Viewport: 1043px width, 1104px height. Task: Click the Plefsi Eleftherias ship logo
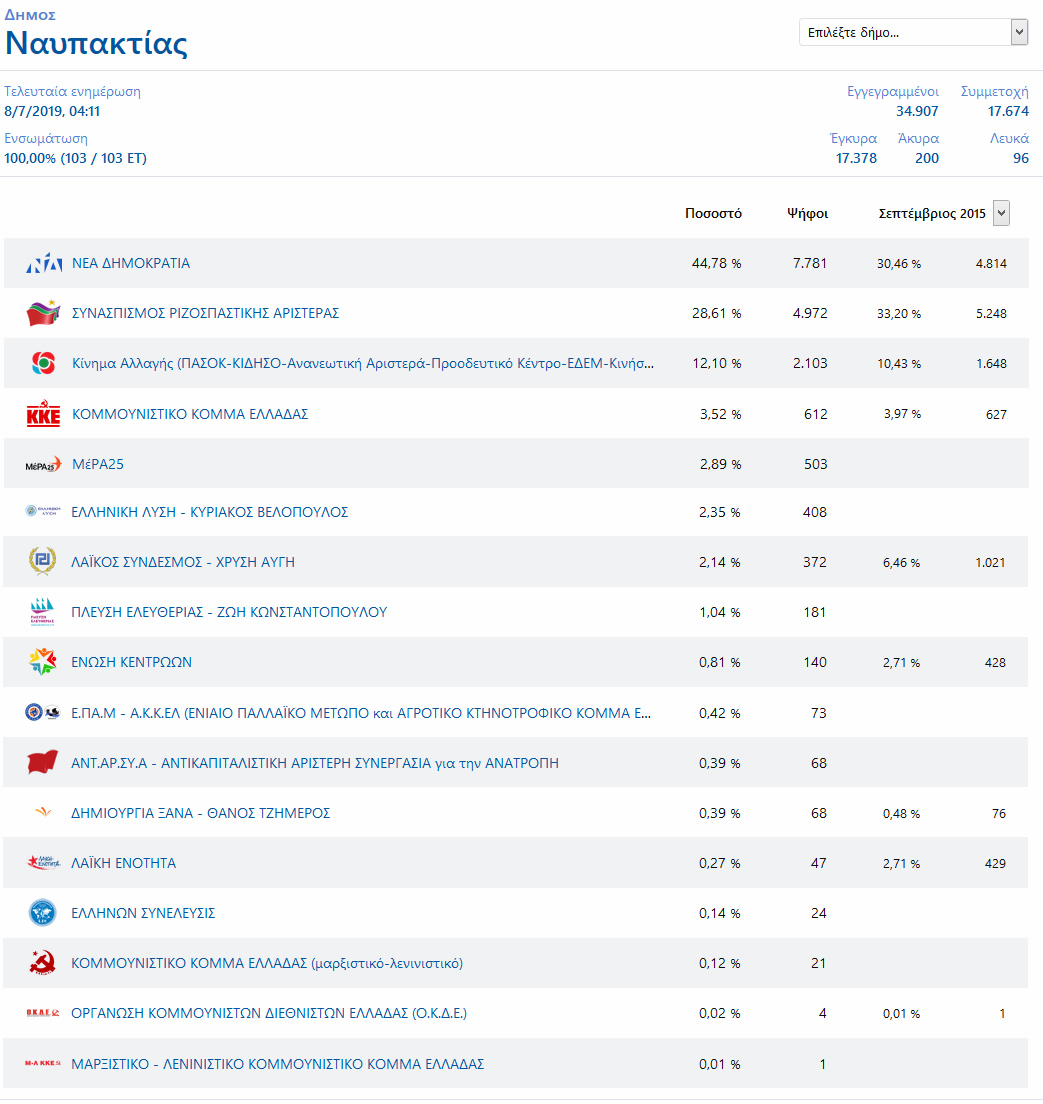click(x=42, y=612)
